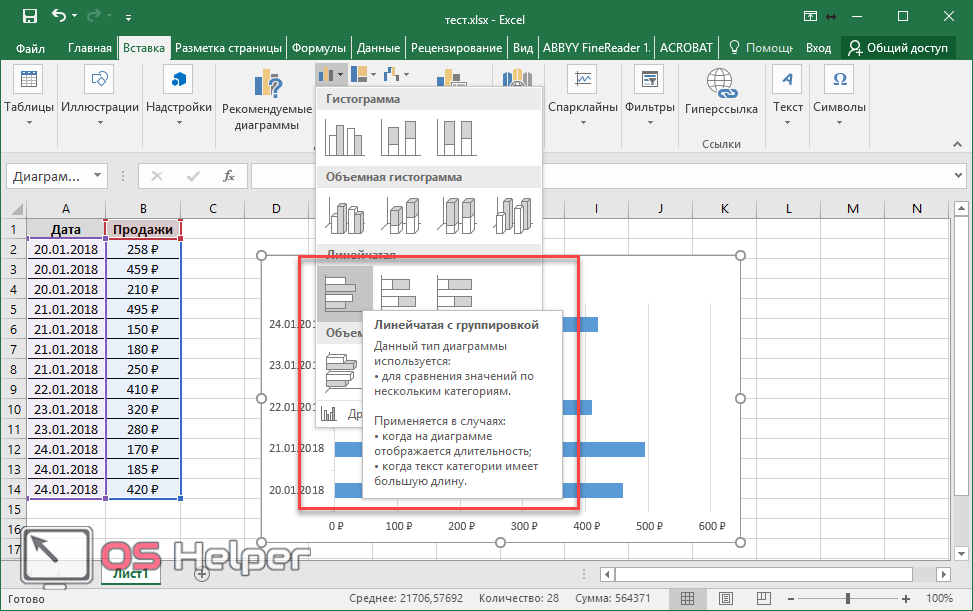This screenshot has width=973, height=611.
Task: Switch to the Главная ribbon tab
Action: pyautogui.click(x=90, y=48)
